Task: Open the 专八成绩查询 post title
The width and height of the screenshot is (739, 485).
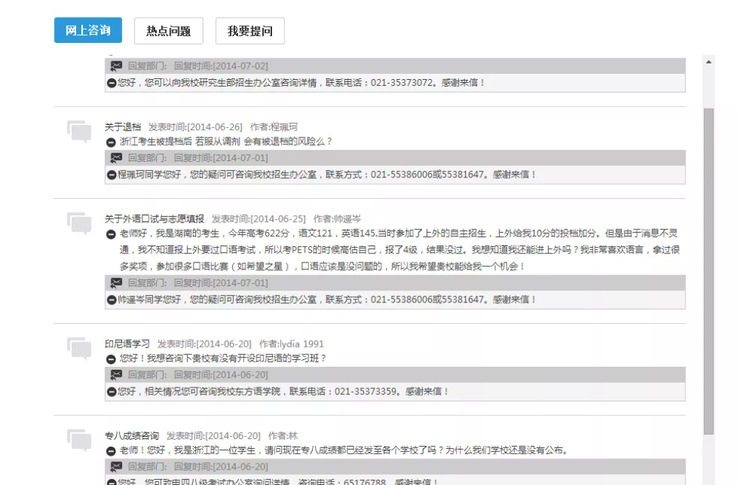Action: [131, 436]
